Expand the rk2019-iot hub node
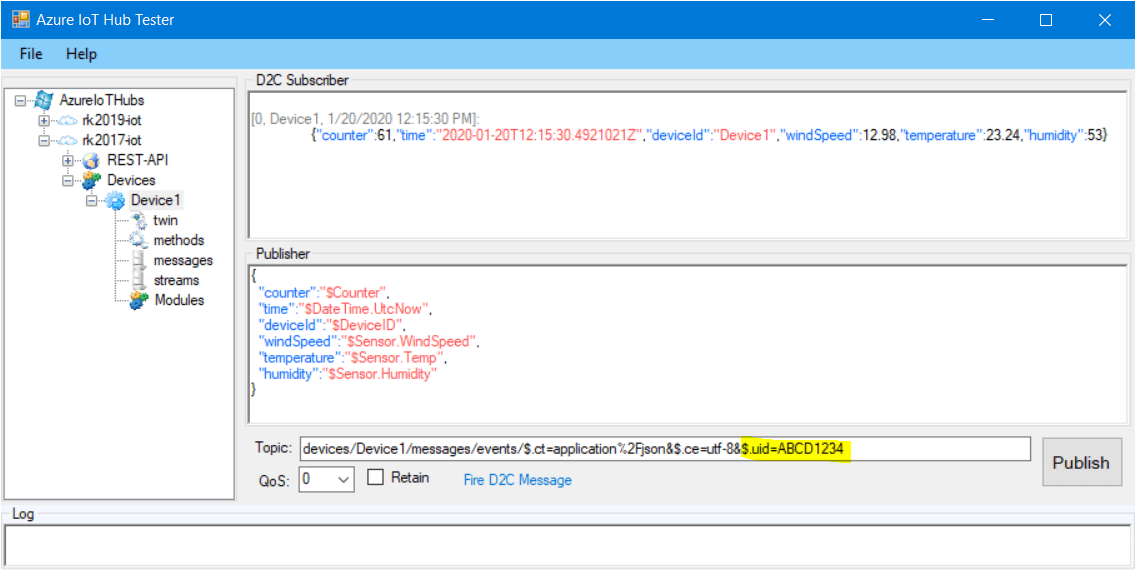The image size is (1136, 571). tap(43, 120)
